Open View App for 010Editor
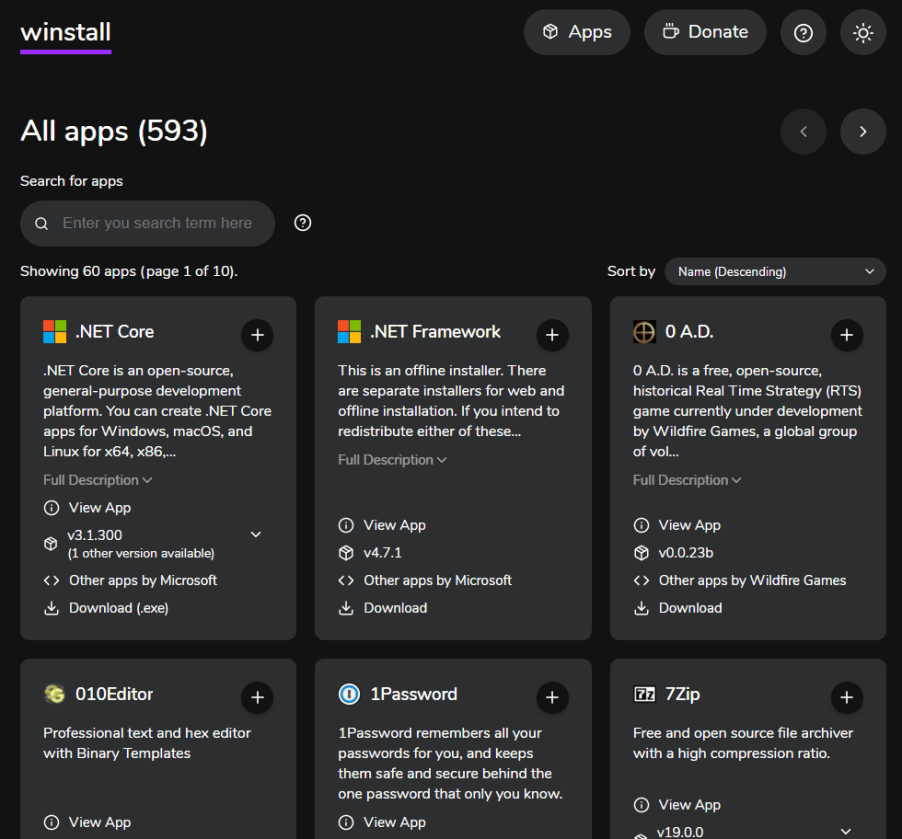This screenshot has width=902, height=839. coord(87,822)
